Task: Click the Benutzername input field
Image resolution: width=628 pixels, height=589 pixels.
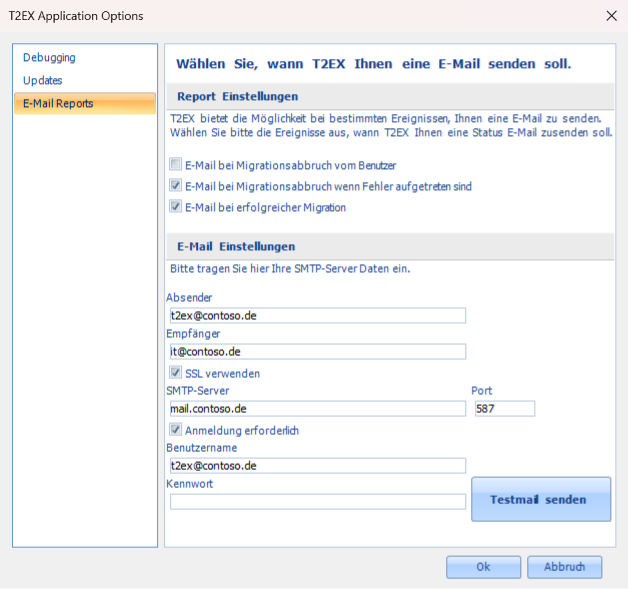Action: coord(318,466)
